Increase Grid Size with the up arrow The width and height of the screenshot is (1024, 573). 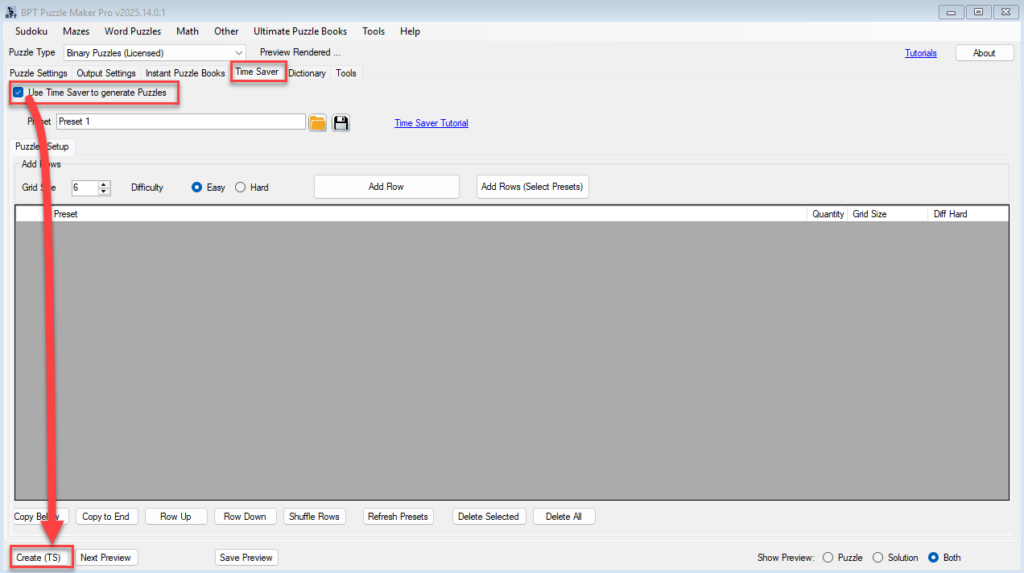[x=104, y=183]
